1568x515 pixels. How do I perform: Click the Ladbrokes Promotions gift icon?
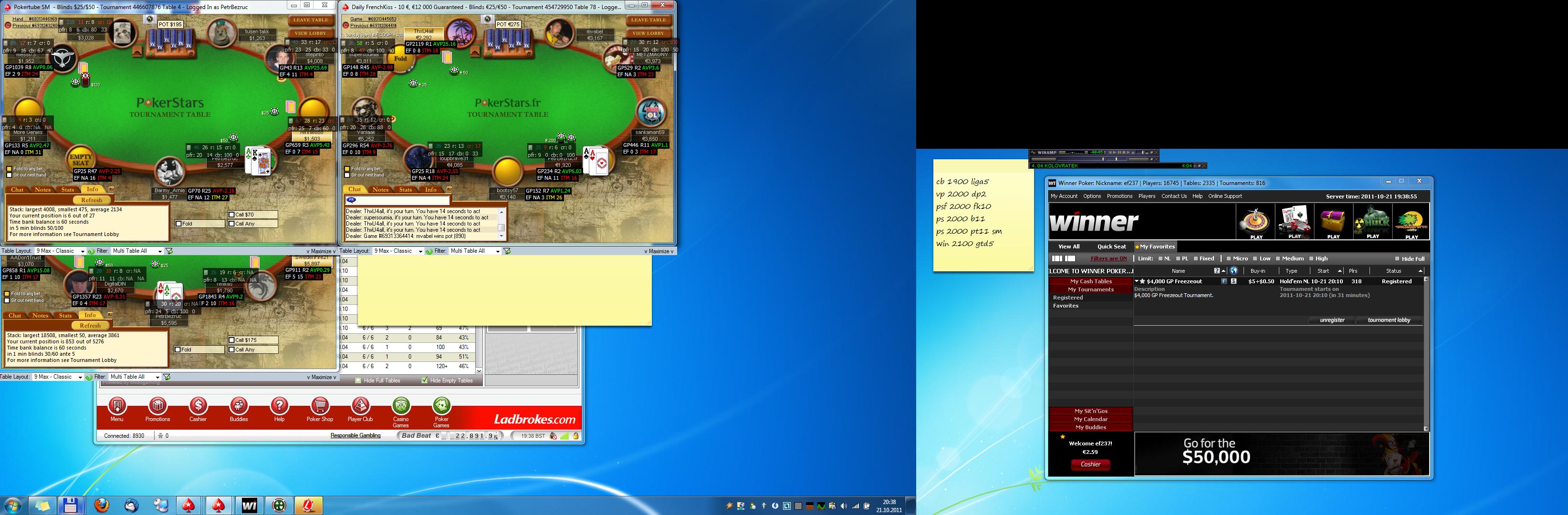[x=157, y=405]
